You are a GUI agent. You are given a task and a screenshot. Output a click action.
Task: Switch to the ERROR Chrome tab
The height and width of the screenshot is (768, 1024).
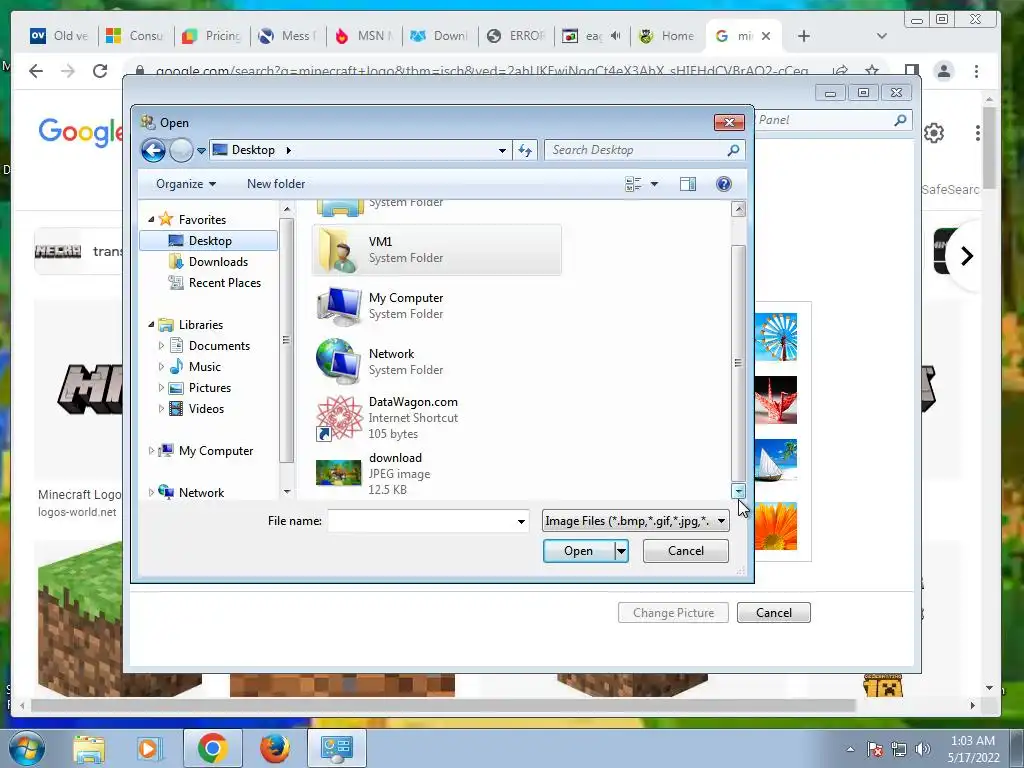tap(516, 36)
